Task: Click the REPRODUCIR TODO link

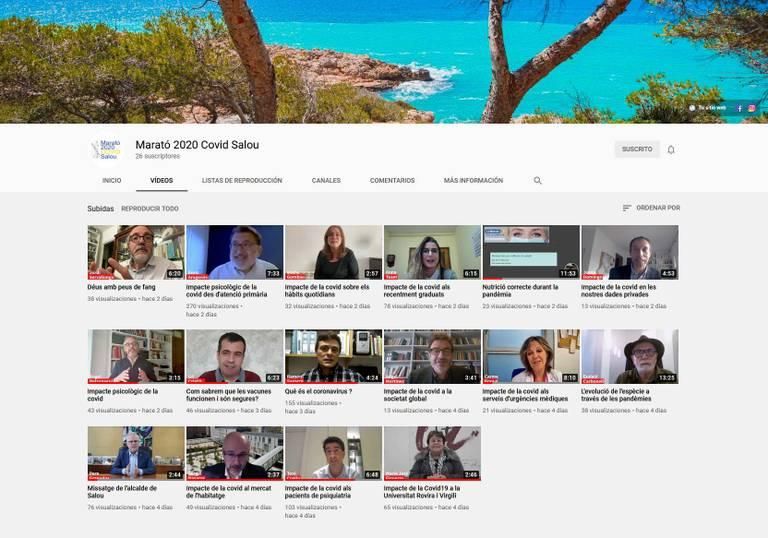Action: (150, 209)
